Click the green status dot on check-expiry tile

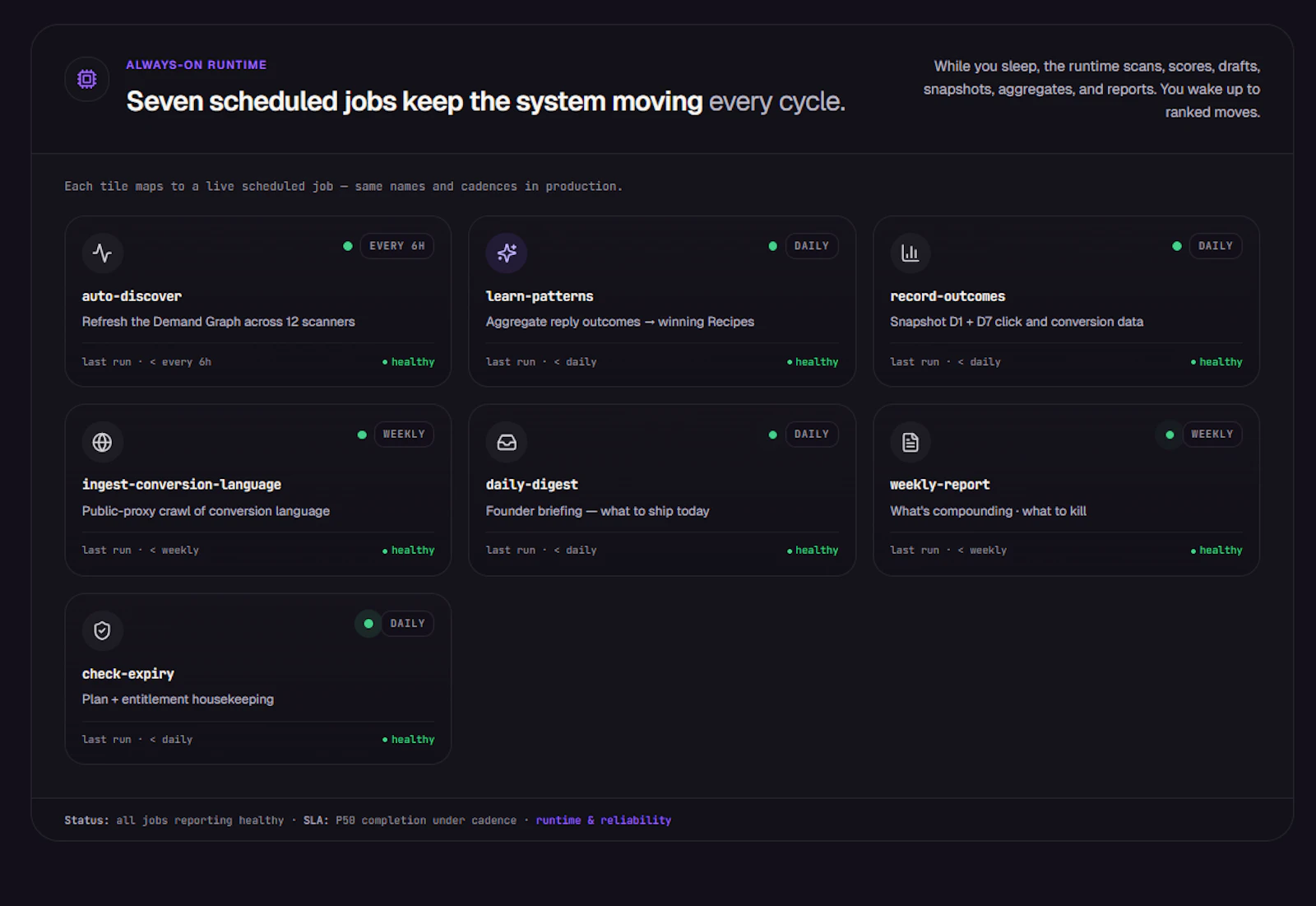point(368,624)
